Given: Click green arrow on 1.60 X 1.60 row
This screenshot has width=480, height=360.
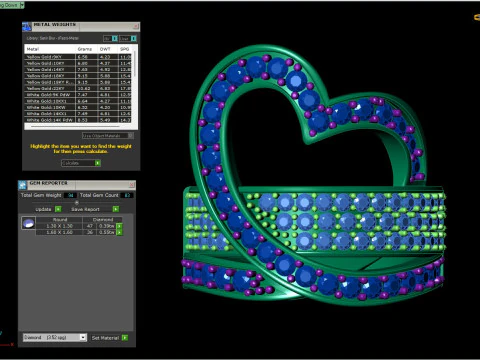Looking at the screenshot, I should tap(119, 232).
